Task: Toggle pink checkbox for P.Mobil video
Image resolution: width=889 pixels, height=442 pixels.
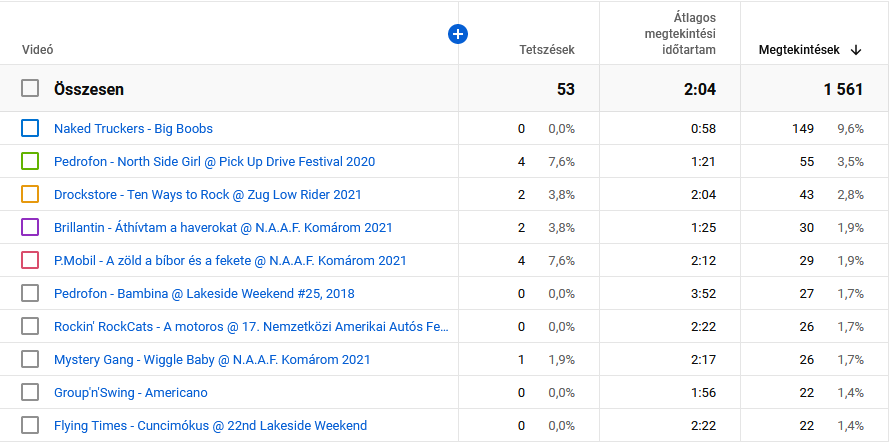Action: [30, 260]
